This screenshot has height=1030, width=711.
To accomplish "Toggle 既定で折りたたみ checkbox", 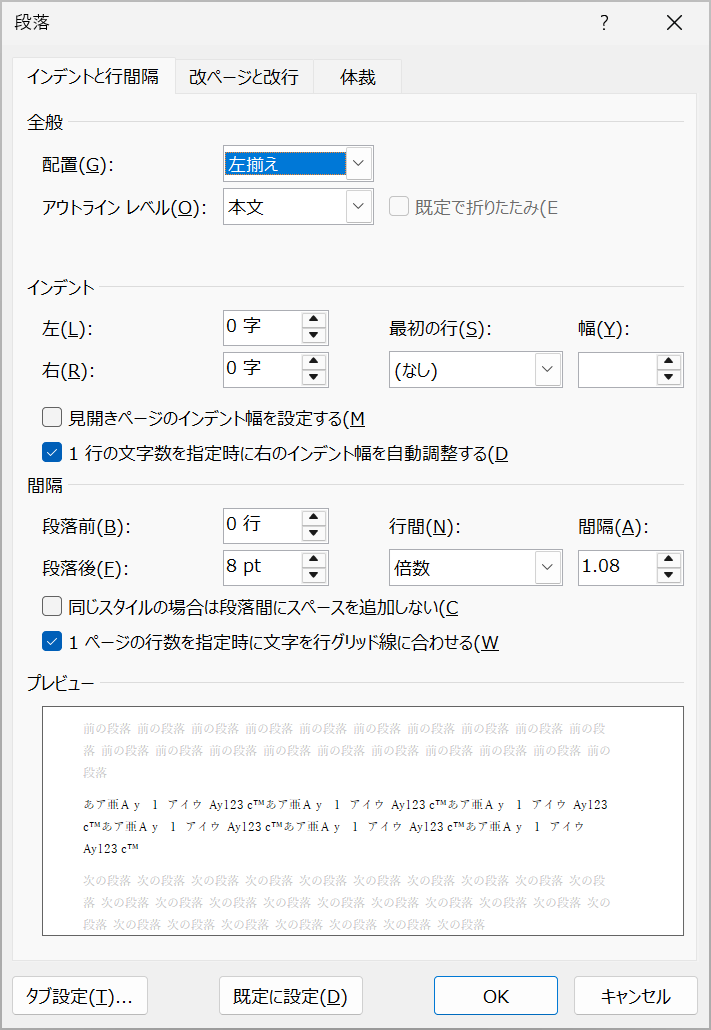I will [x=399, y=207].
